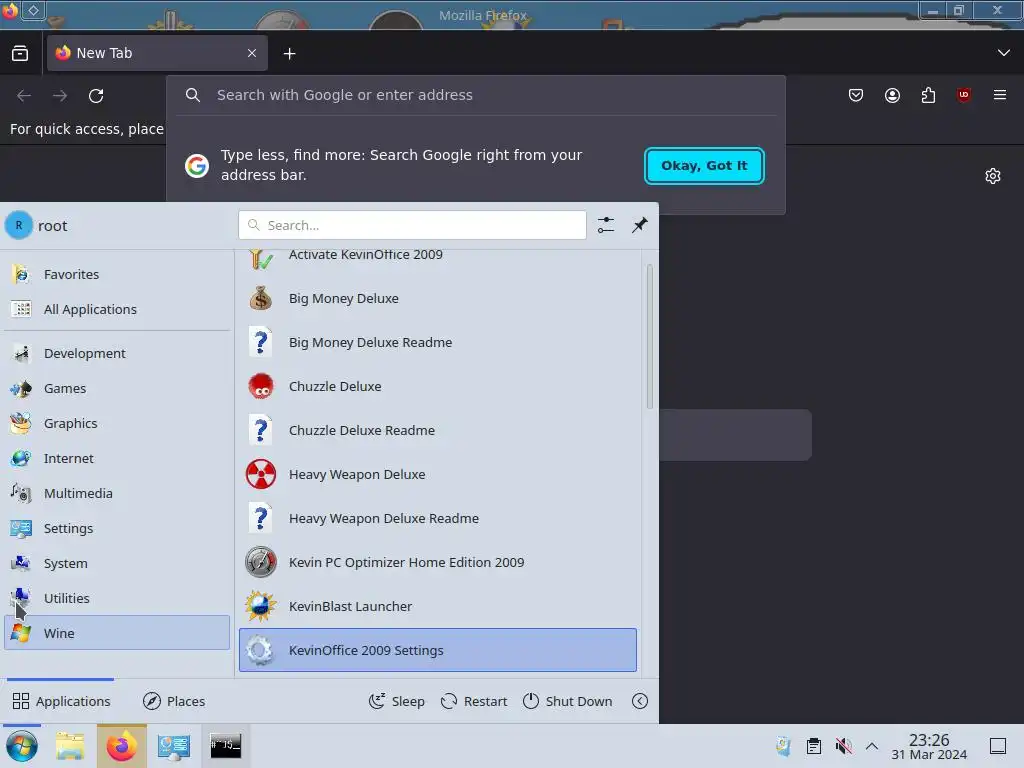
Task: Select Favorites category
Action: pyautogui.click(x=117, y=274)
